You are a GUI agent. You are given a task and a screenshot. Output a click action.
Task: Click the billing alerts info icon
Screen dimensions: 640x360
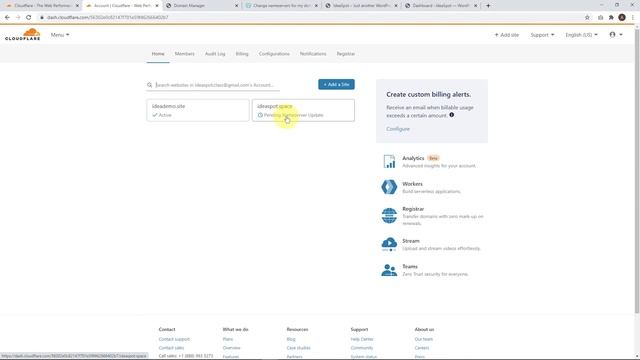451,115
